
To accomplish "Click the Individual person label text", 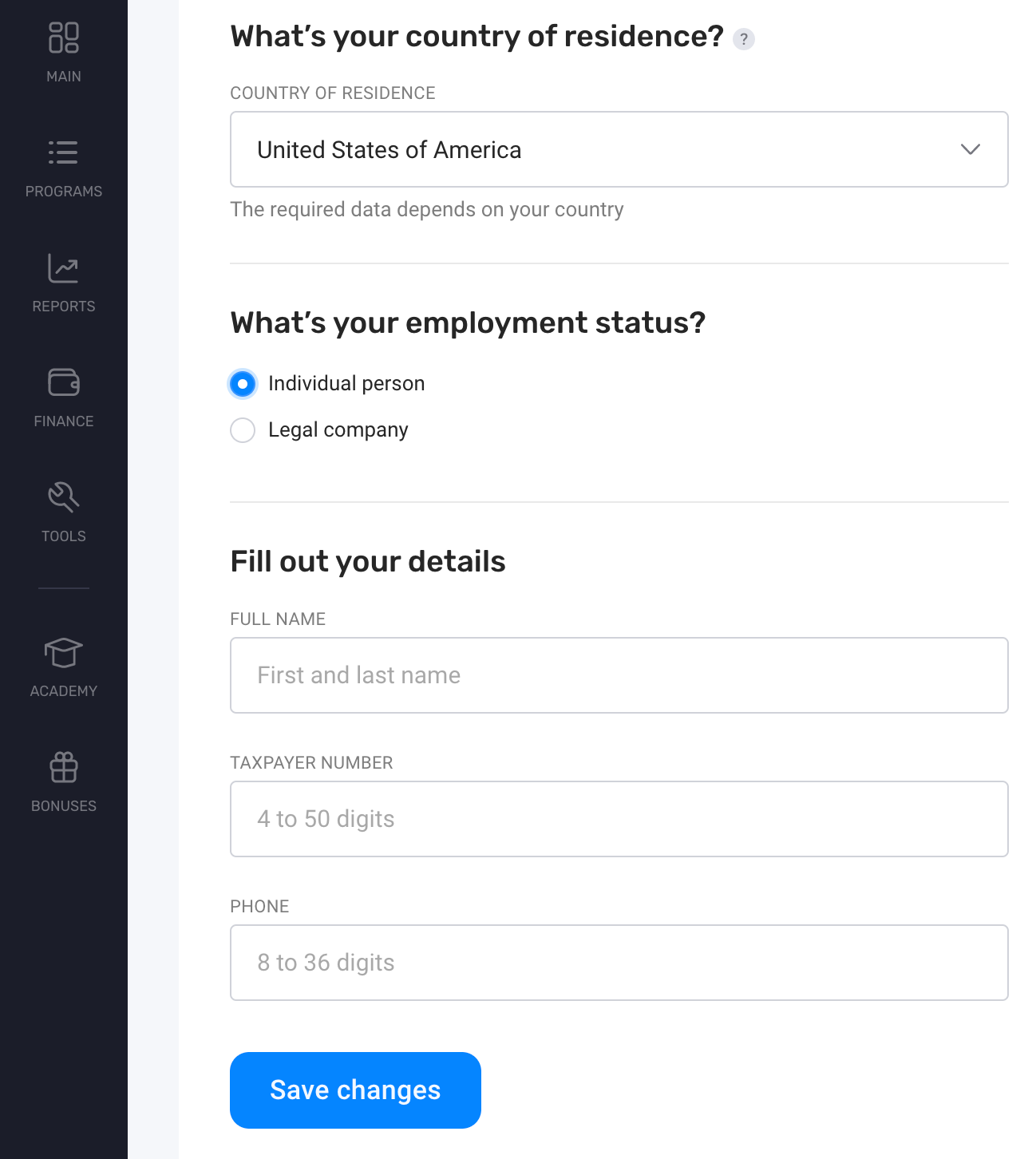I will (x=346, y=384).
